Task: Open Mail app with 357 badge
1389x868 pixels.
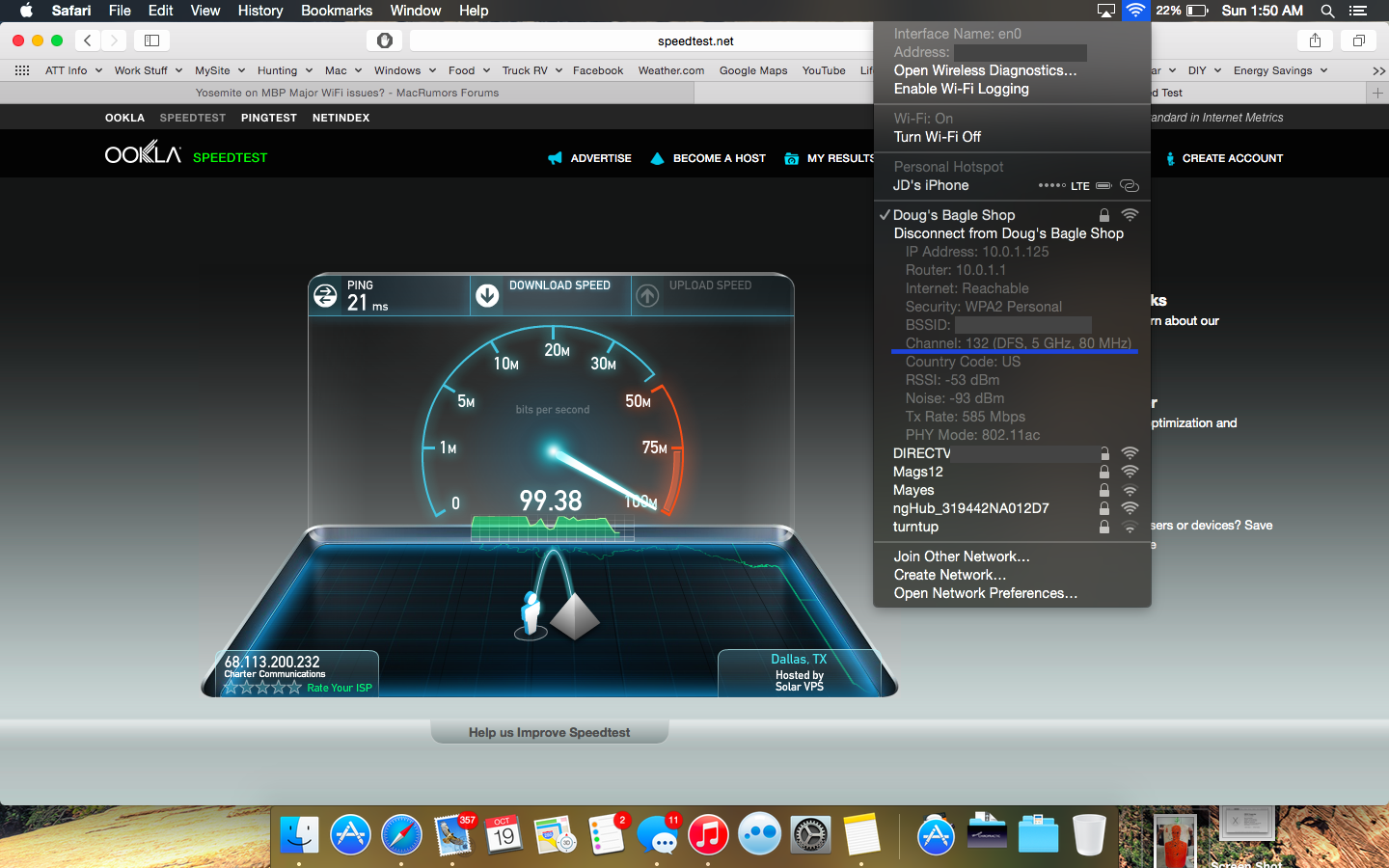Action: tap(453, 834)
